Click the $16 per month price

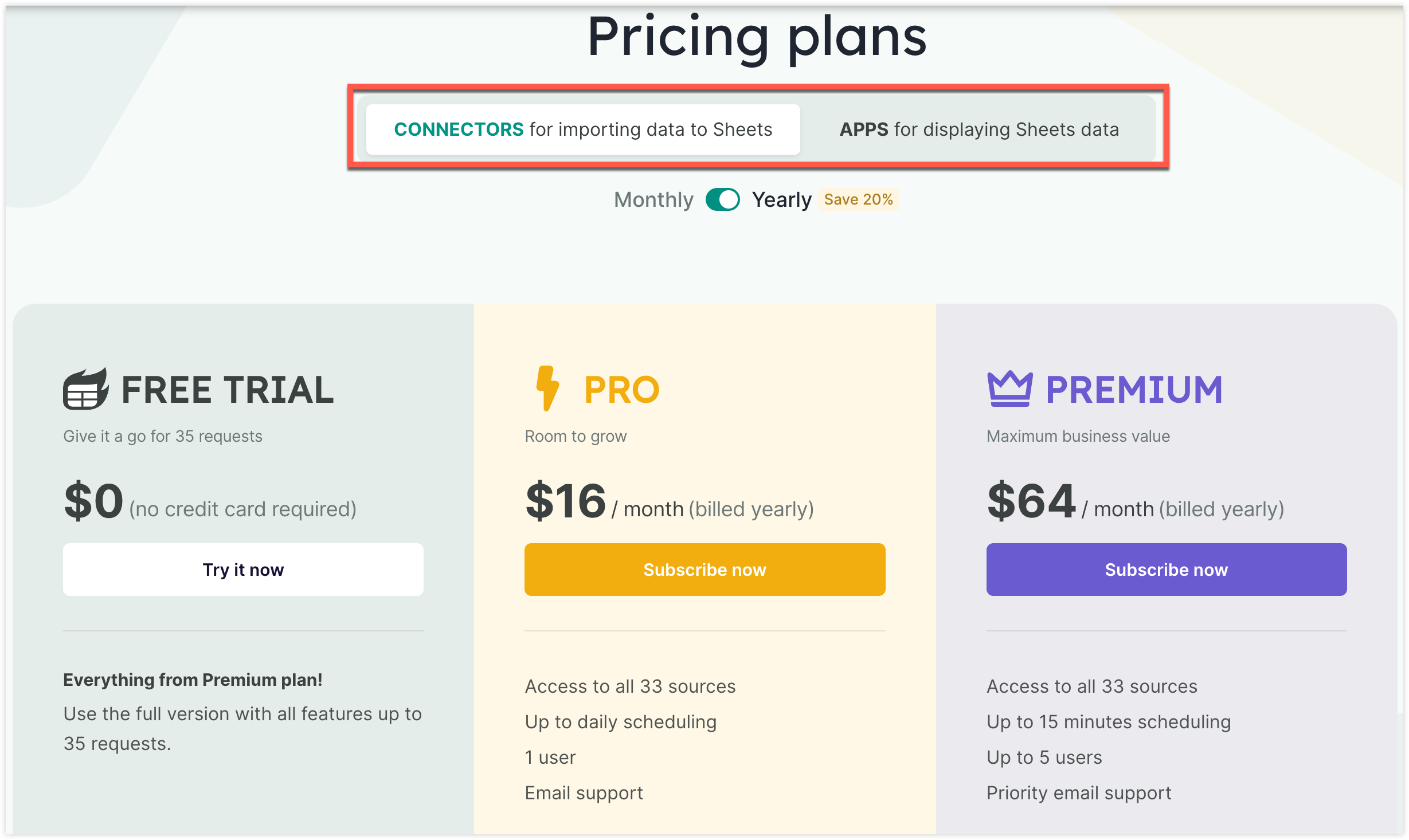(x=566, y=501)
